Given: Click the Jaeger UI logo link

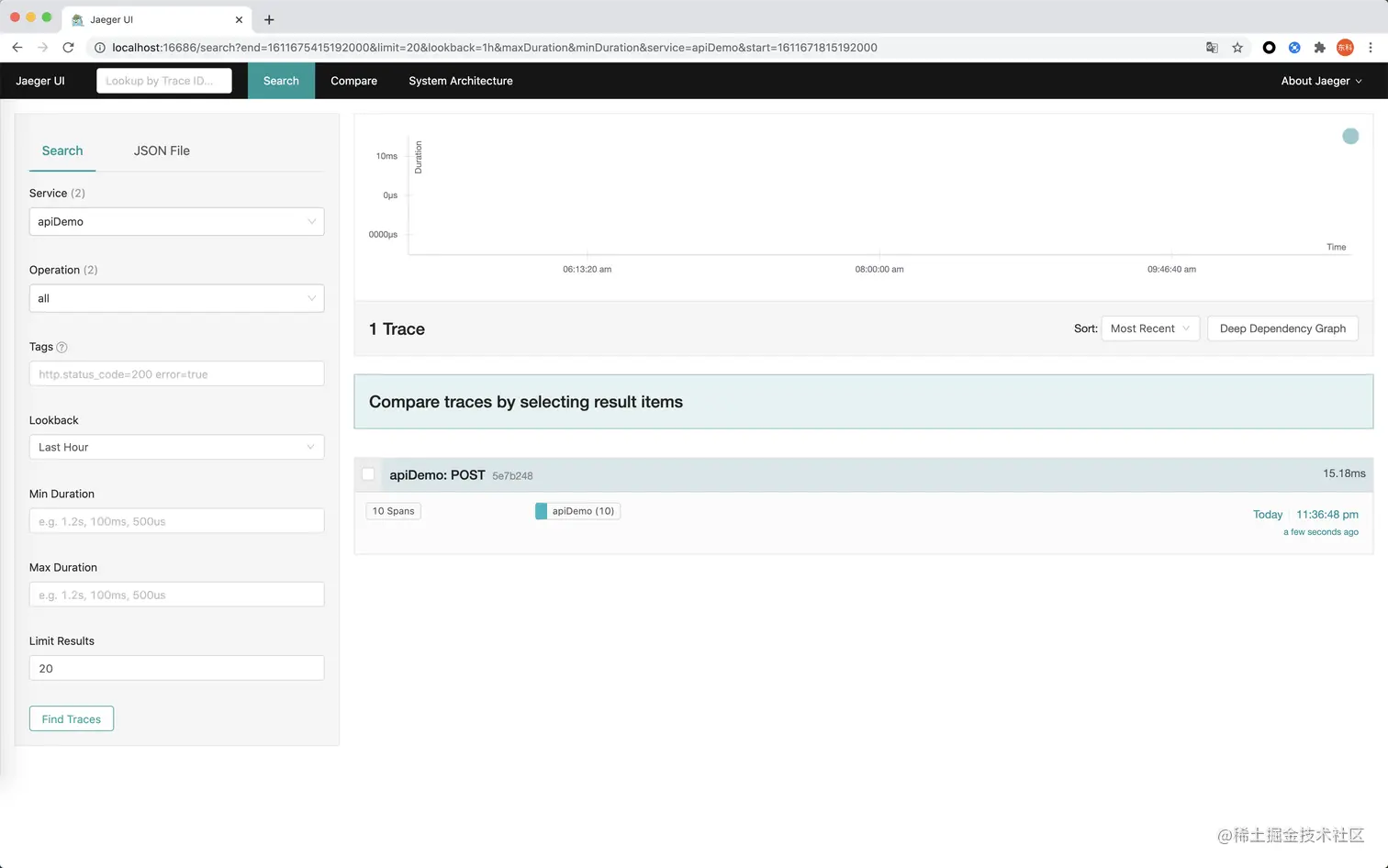Looking at the screenshot, I should [40, 81].
